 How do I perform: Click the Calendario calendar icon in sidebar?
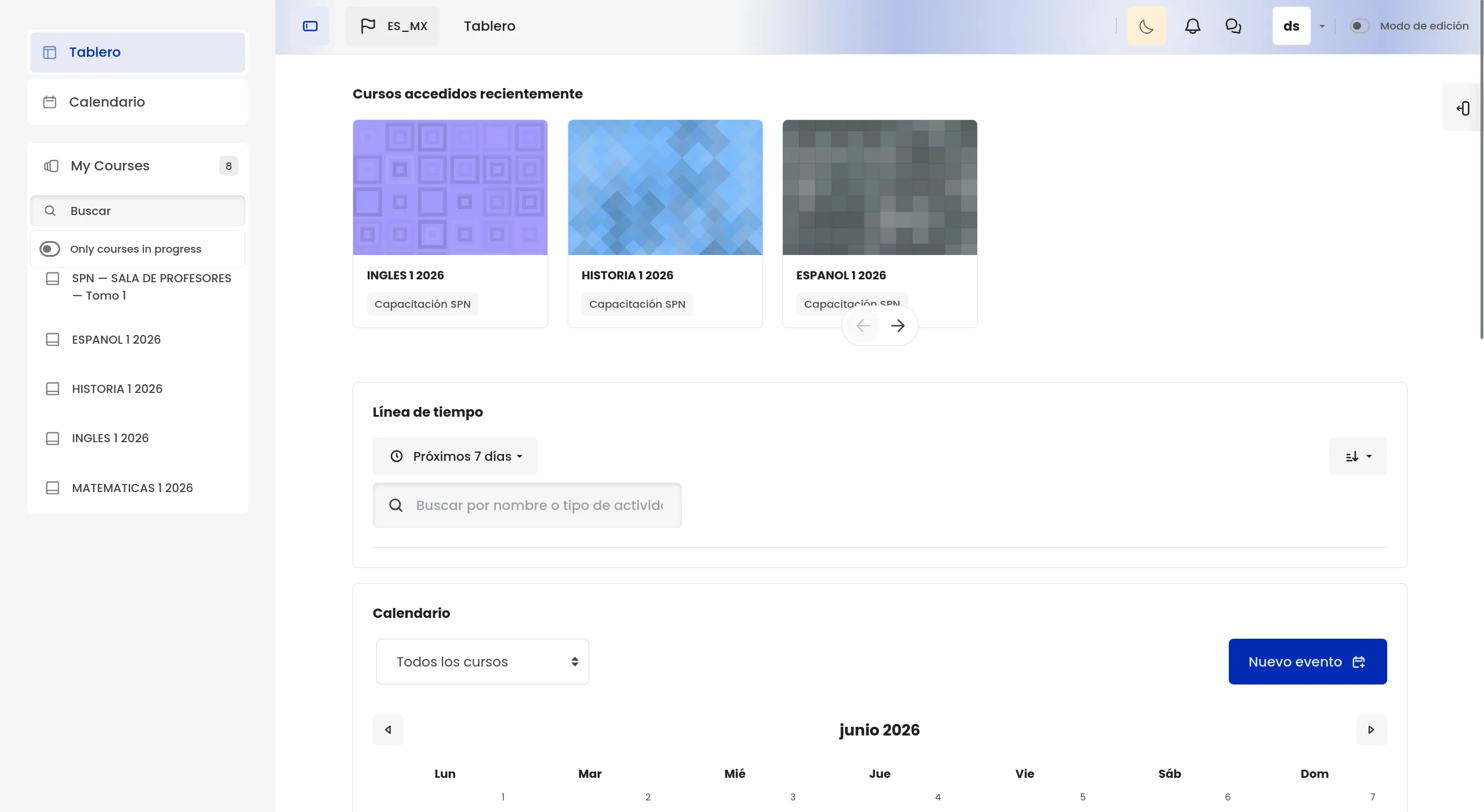[x=50, y=102]
